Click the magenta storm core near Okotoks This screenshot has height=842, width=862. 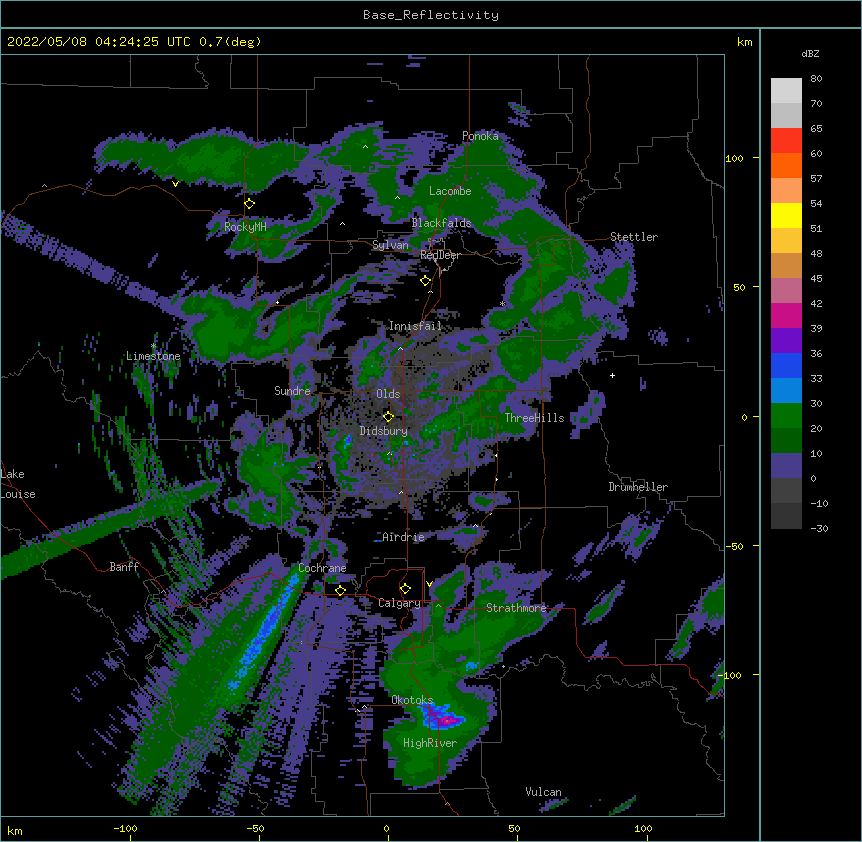447,719
